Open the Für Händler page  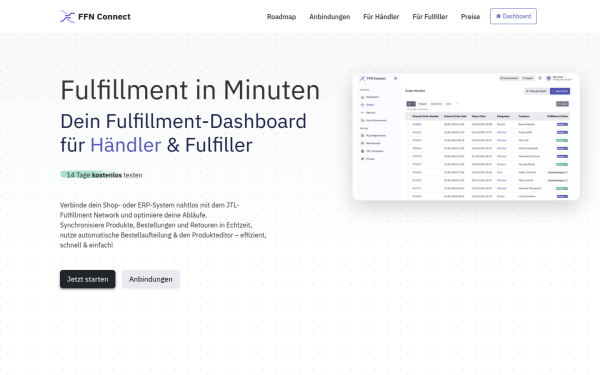click(x=381, y=17)
